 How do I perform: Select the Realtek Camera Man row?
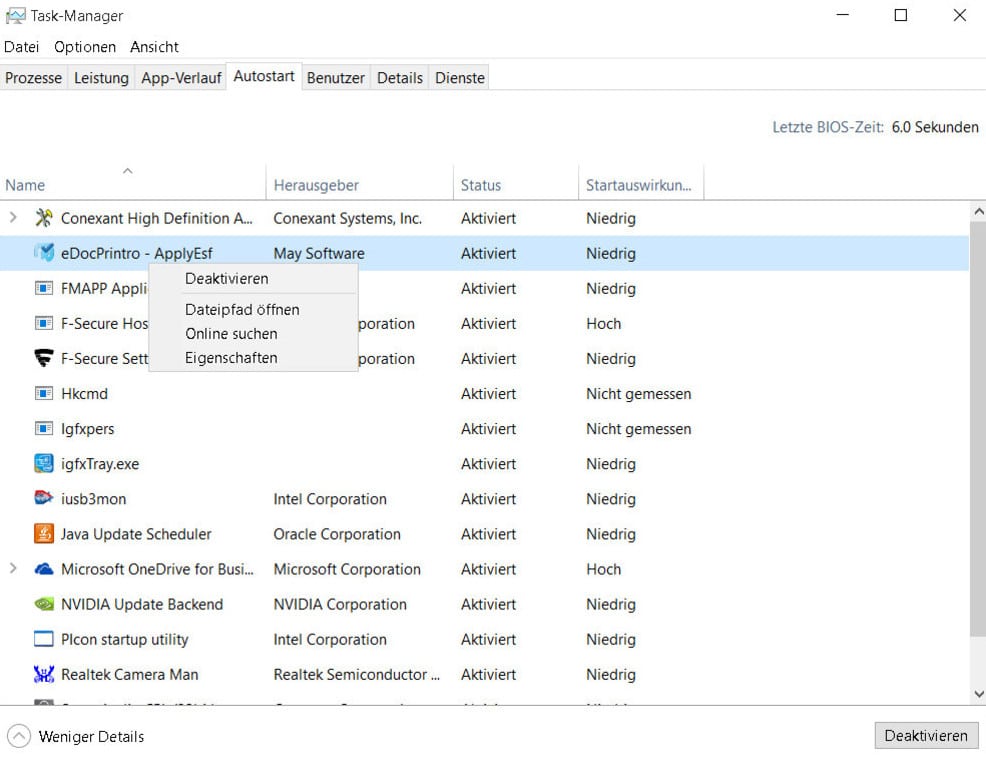click(484, 674)
